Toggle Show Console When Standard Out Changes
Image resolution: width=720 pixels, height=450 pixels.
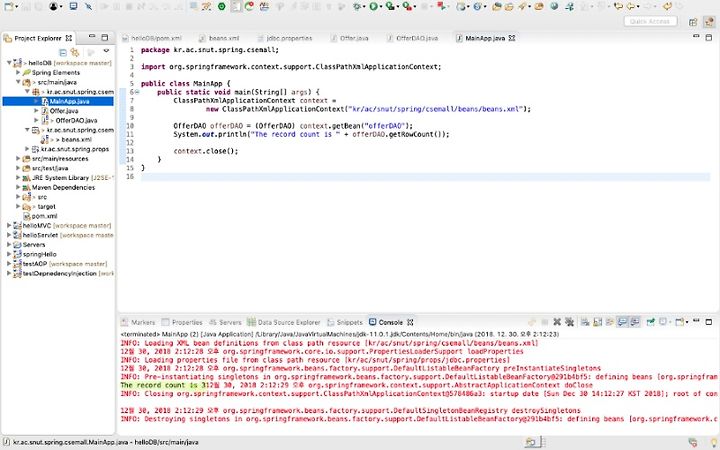(622, 322)
